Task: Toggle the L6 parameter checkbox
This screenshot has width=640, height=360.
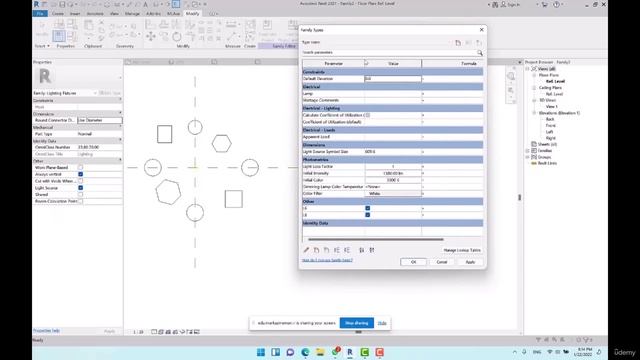Action: point(368,208)
